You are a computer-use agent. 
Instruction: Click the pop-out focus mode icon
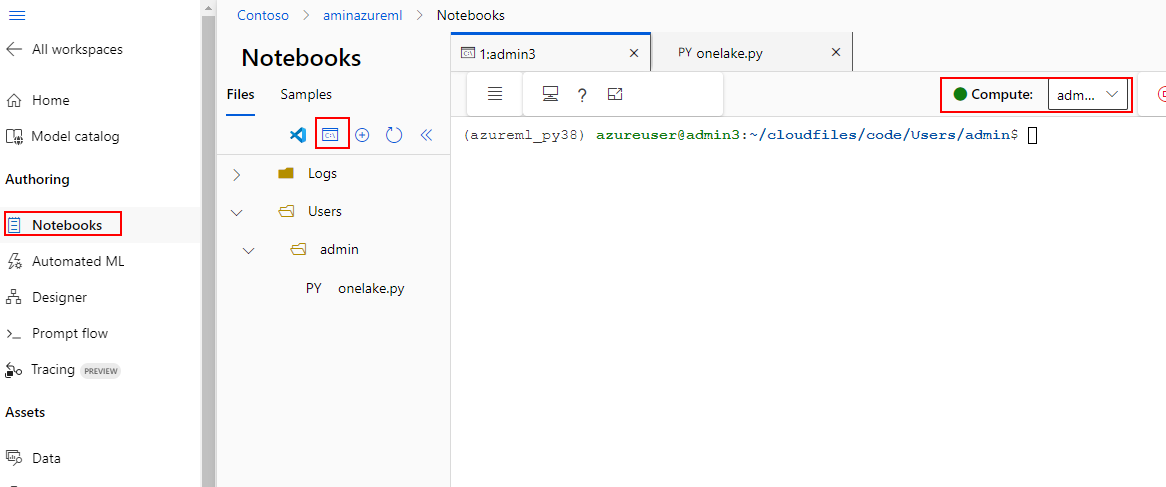click(x=615, y=94)
